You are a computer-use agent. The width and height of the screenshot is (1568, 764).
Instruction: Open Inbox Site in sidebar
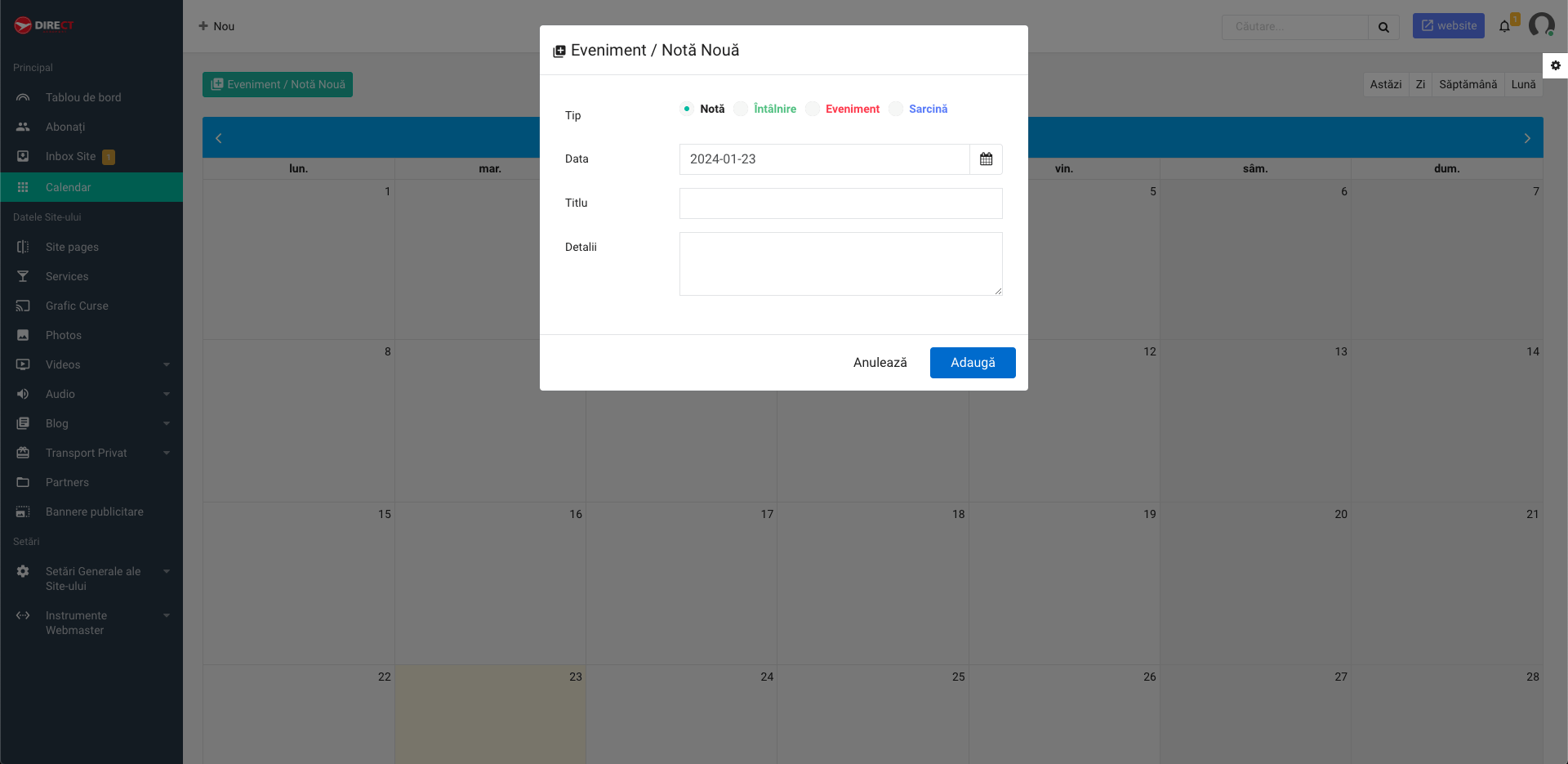tap(91, 156)
